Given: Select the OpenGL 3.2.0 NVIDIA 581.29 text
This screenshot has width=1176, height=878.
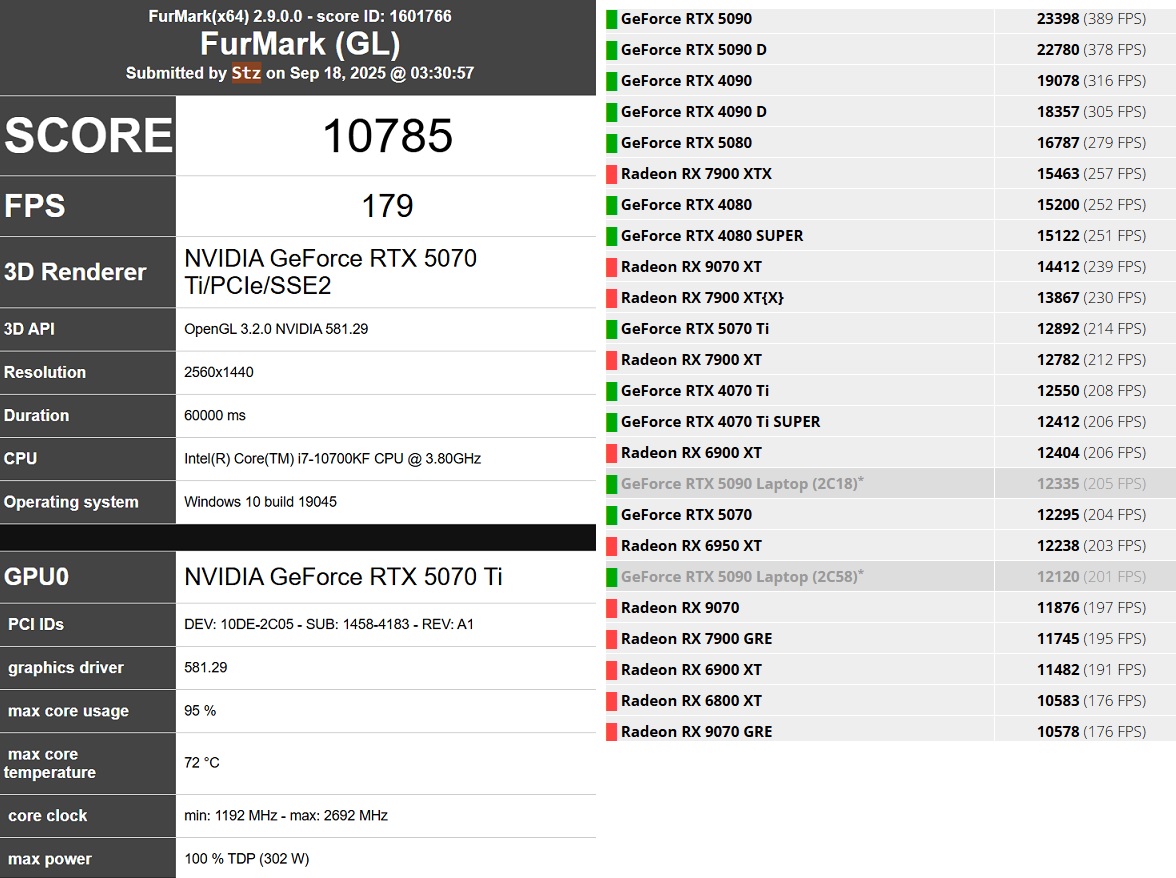Looking at the screenshot, I should coord(276,329).
